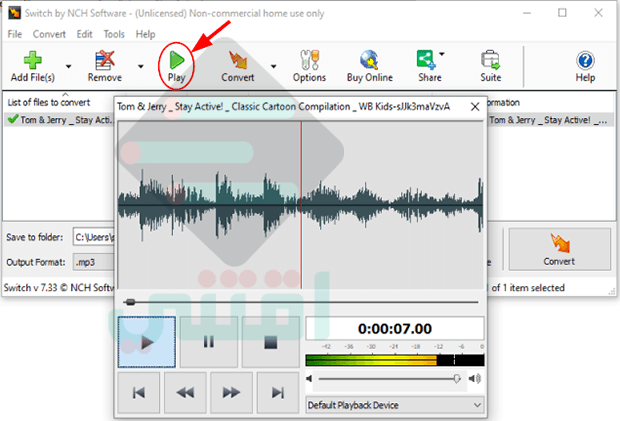
Task: Stop playback with the square stop button
Action: coord(271,342)
